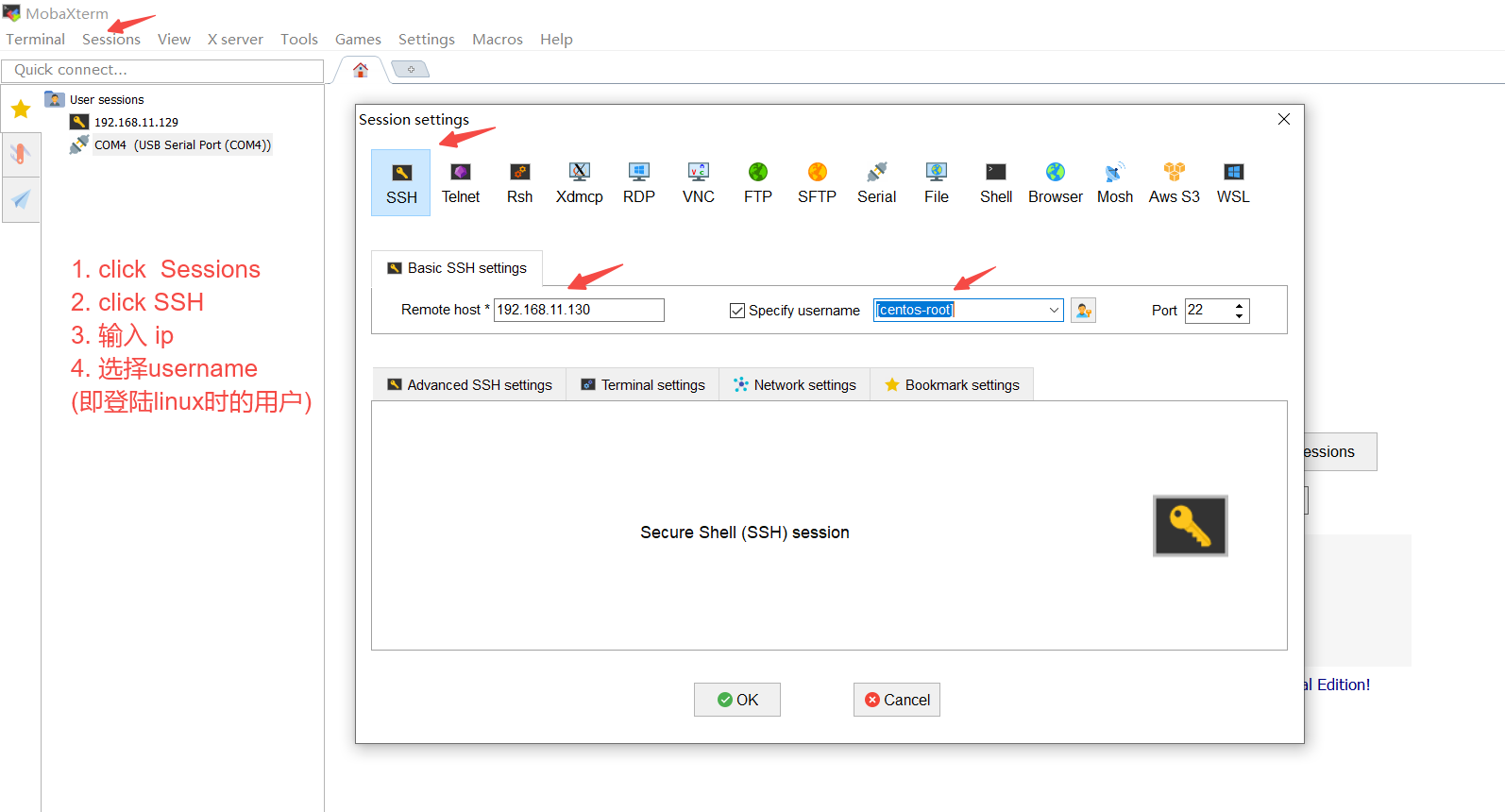Open a new tab with plus icon

tap(411, 69)
